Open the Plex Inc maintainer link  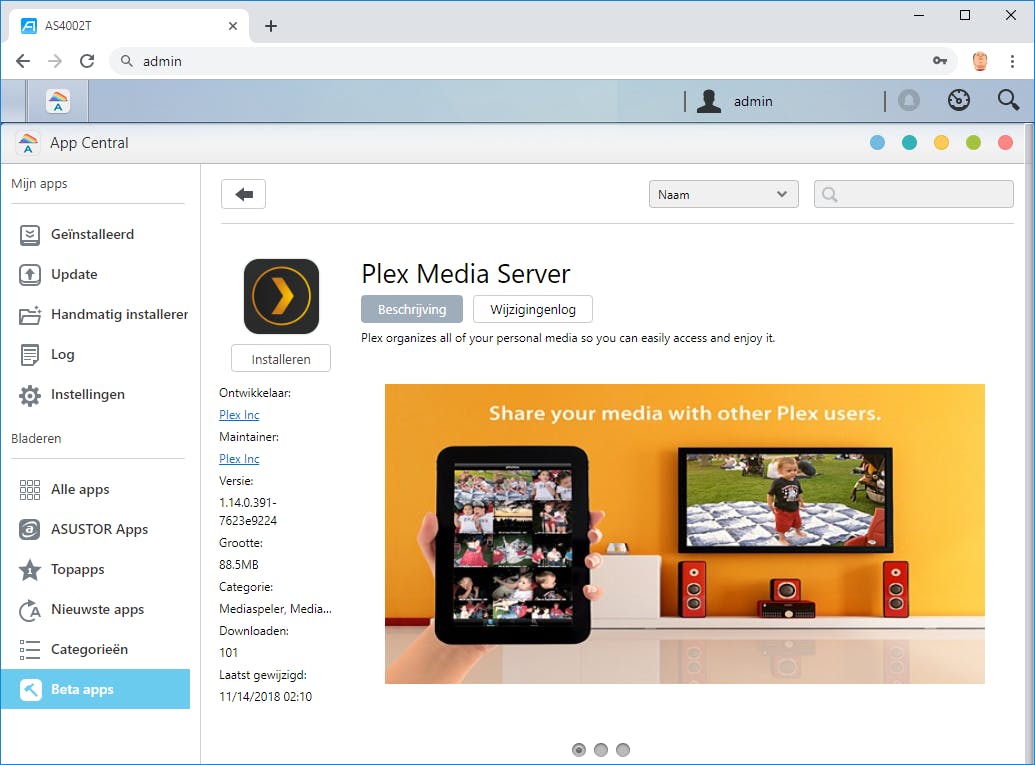click(239, 459)
